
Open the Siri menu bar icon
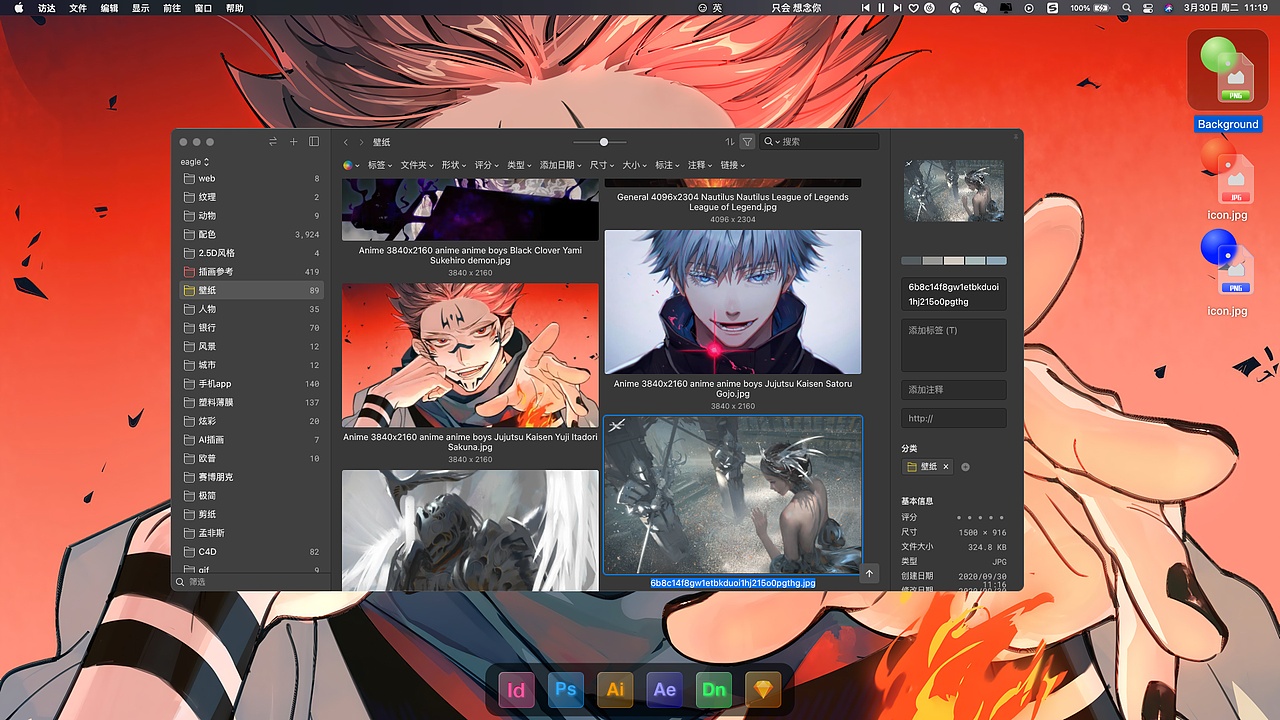1167,7
